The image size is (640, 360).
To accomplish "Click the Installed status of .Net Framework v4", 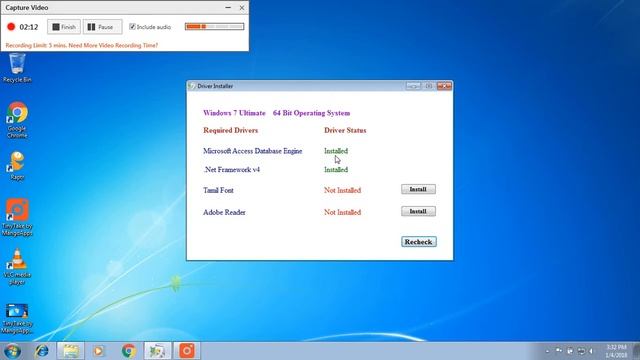I will (x=336, y=170).
